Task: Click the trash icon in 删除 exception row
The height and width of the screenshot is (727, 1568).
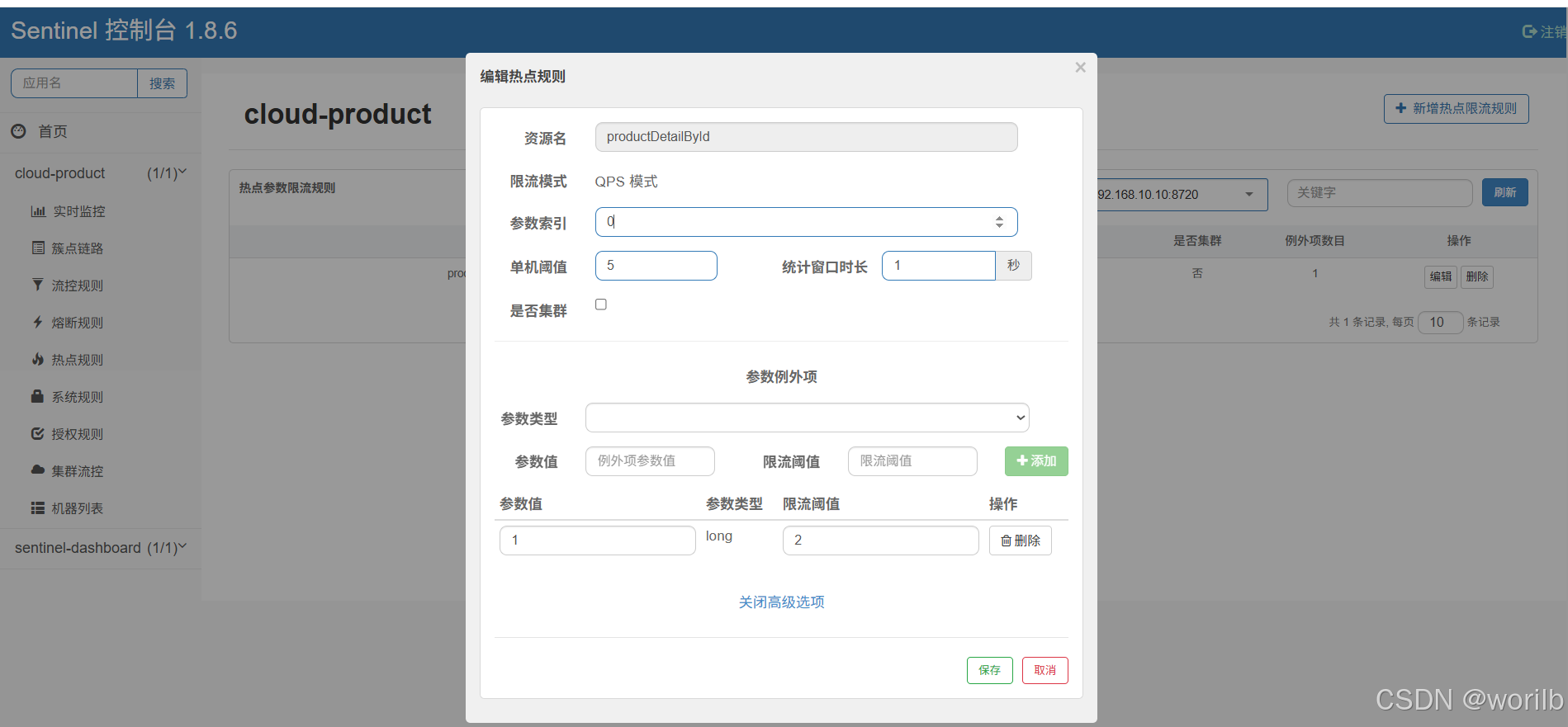Action: pyautogui.click(x=1006, y=541)
